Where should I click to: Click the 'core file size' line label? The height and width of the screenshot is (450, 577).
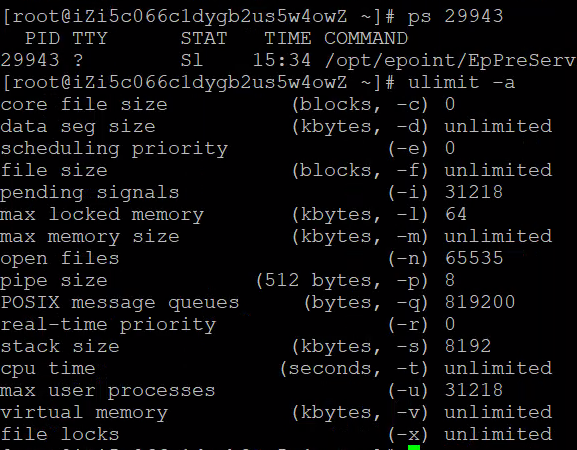pos(84,104)
